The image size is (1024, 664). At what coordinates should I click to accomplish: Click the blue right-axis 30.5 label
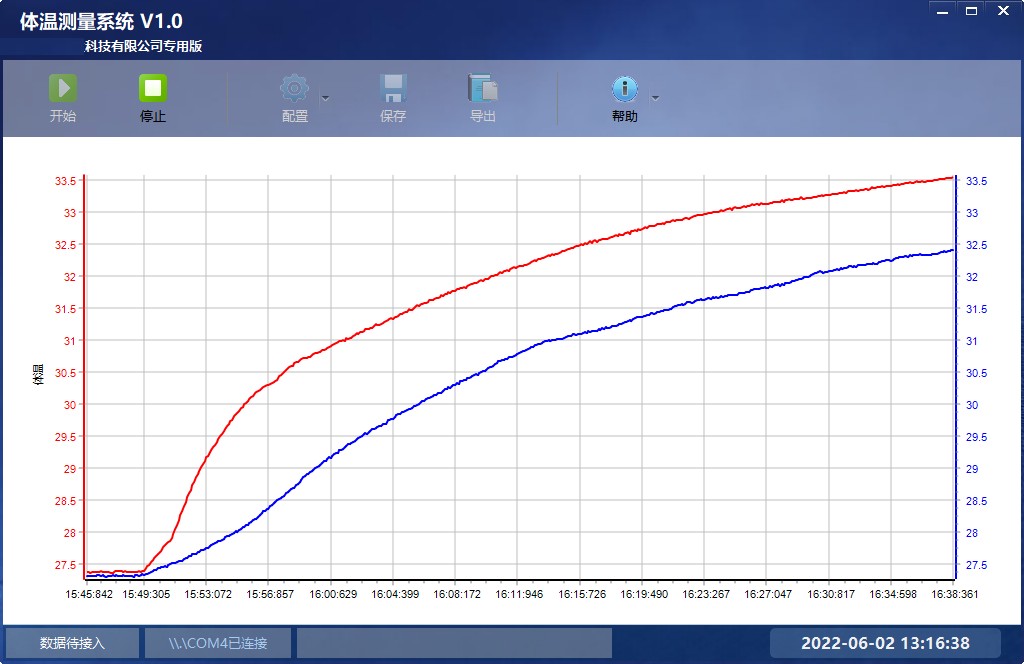pyautogui.click(x=976, y=373)
